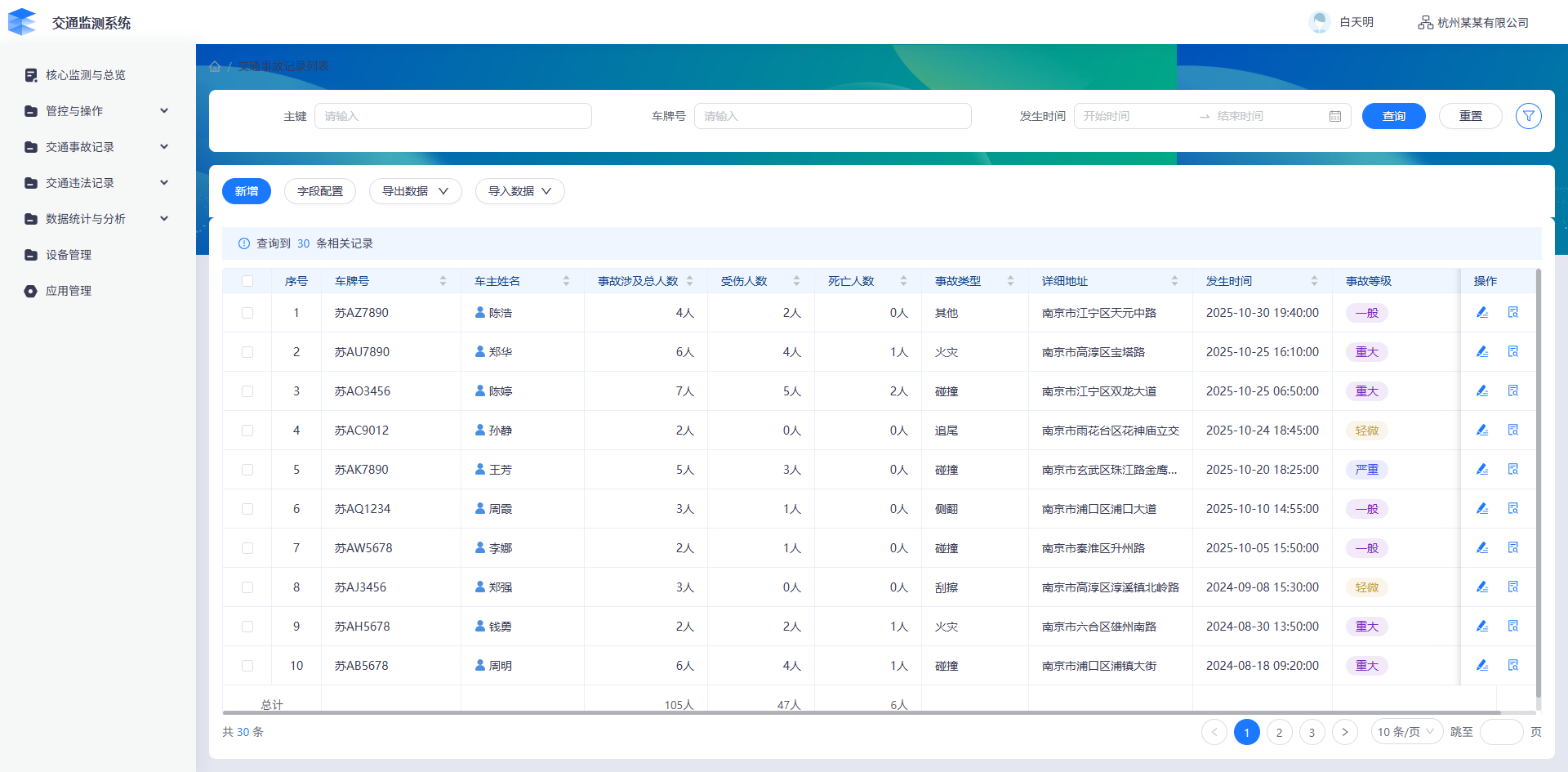Click edit icon for row 苏AZ7890

tap(1482, 313)
